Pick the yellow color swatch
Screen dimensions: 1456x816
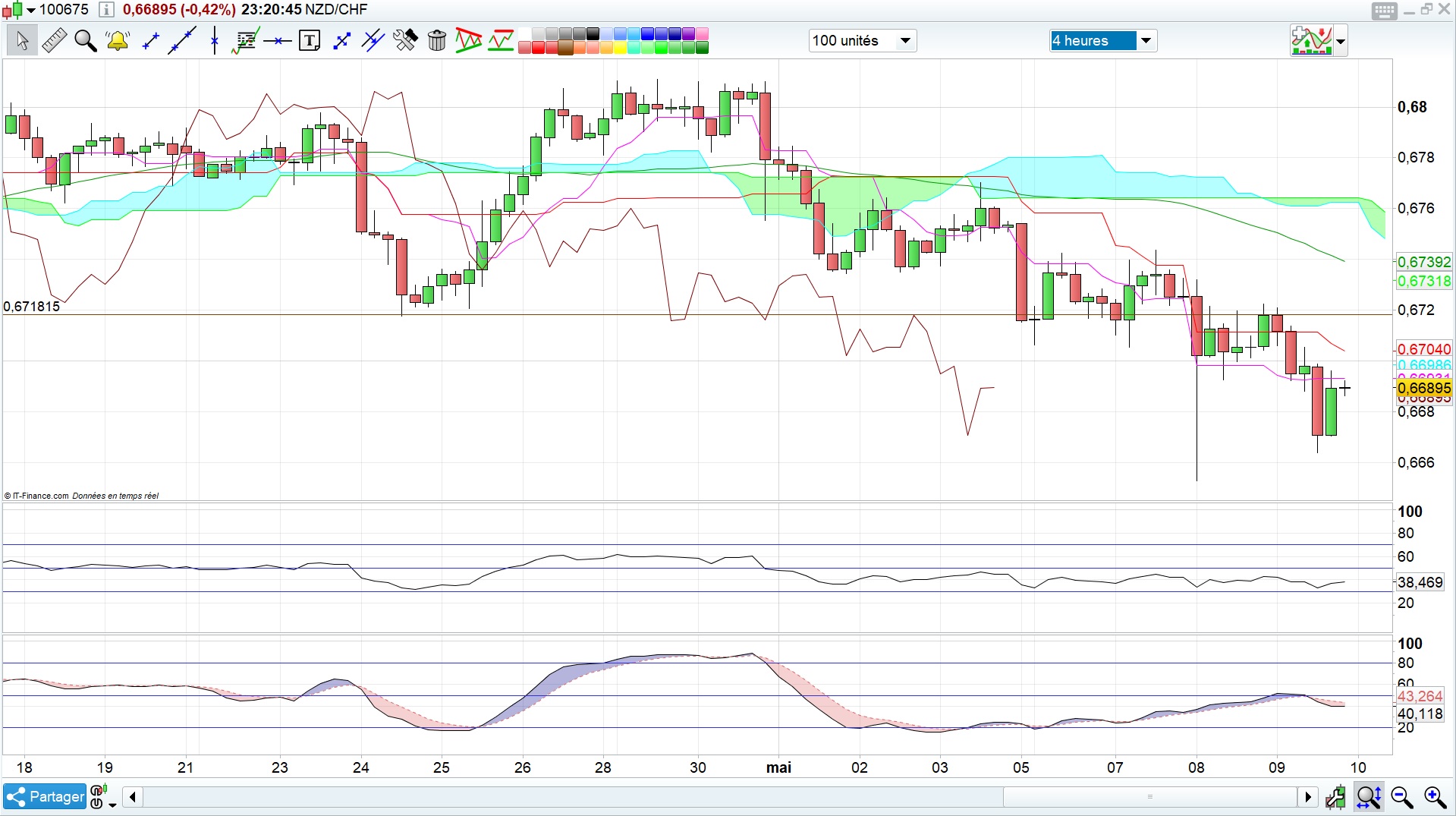click(x=620, y=48)
